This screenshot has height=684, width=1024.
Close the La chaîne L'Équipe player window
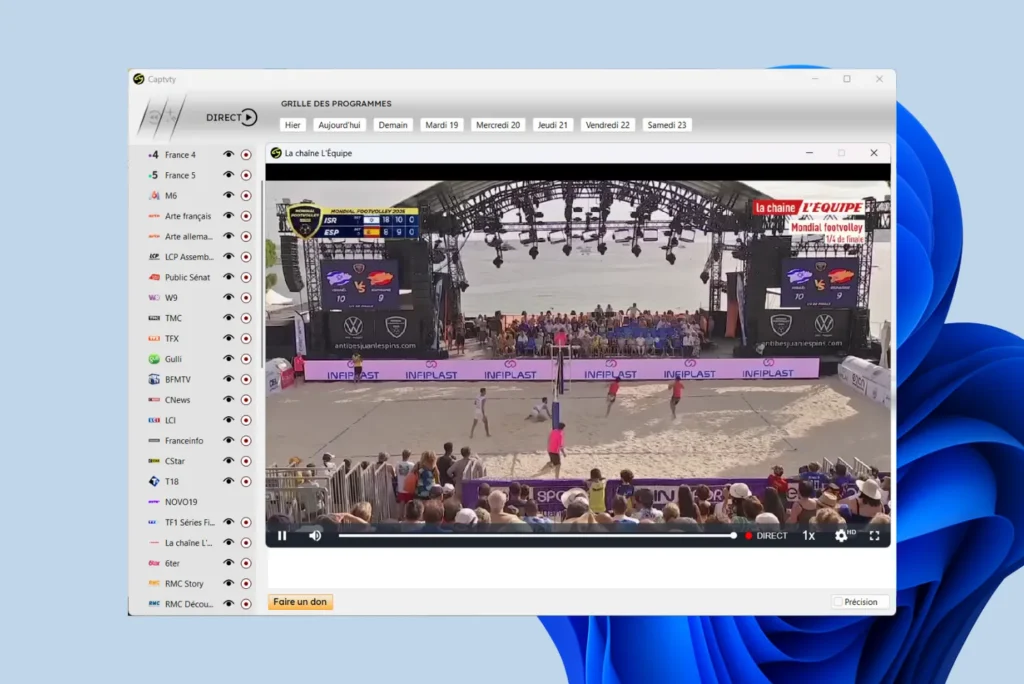874,153
